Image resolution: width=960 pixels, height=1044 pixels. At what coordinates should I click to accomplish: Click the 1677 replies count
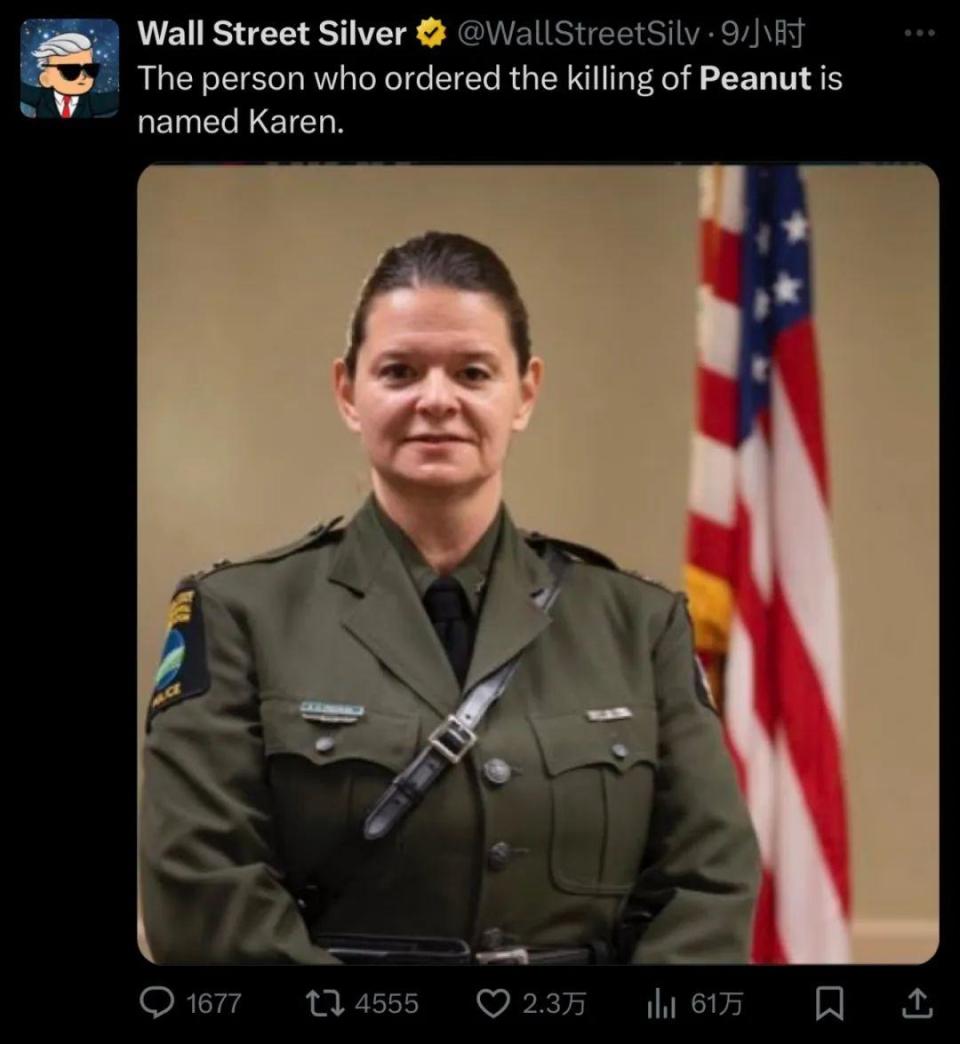[214, 1004]
